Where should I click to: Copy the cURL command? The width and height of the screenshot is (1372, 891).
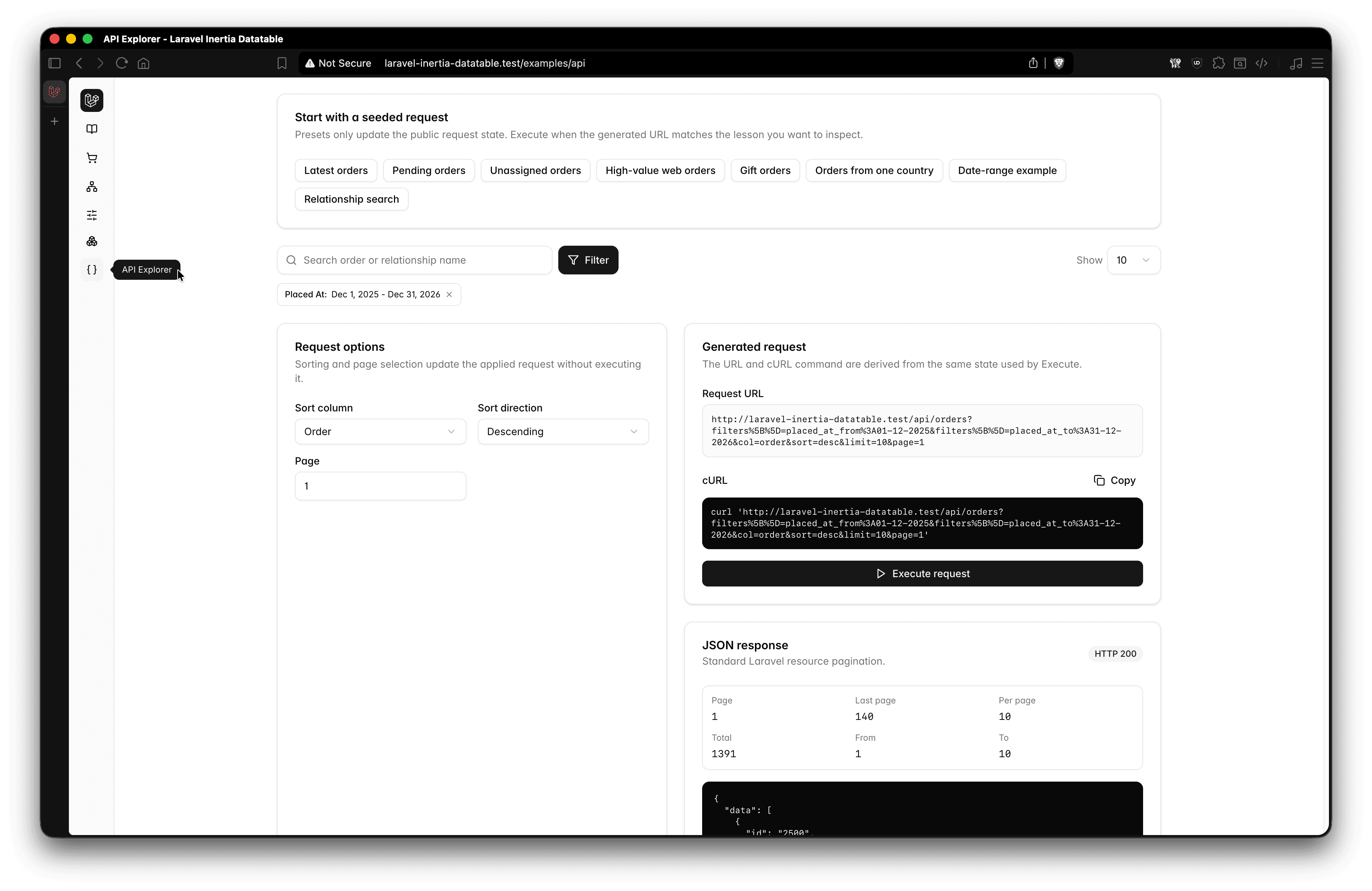[1114, 480]
